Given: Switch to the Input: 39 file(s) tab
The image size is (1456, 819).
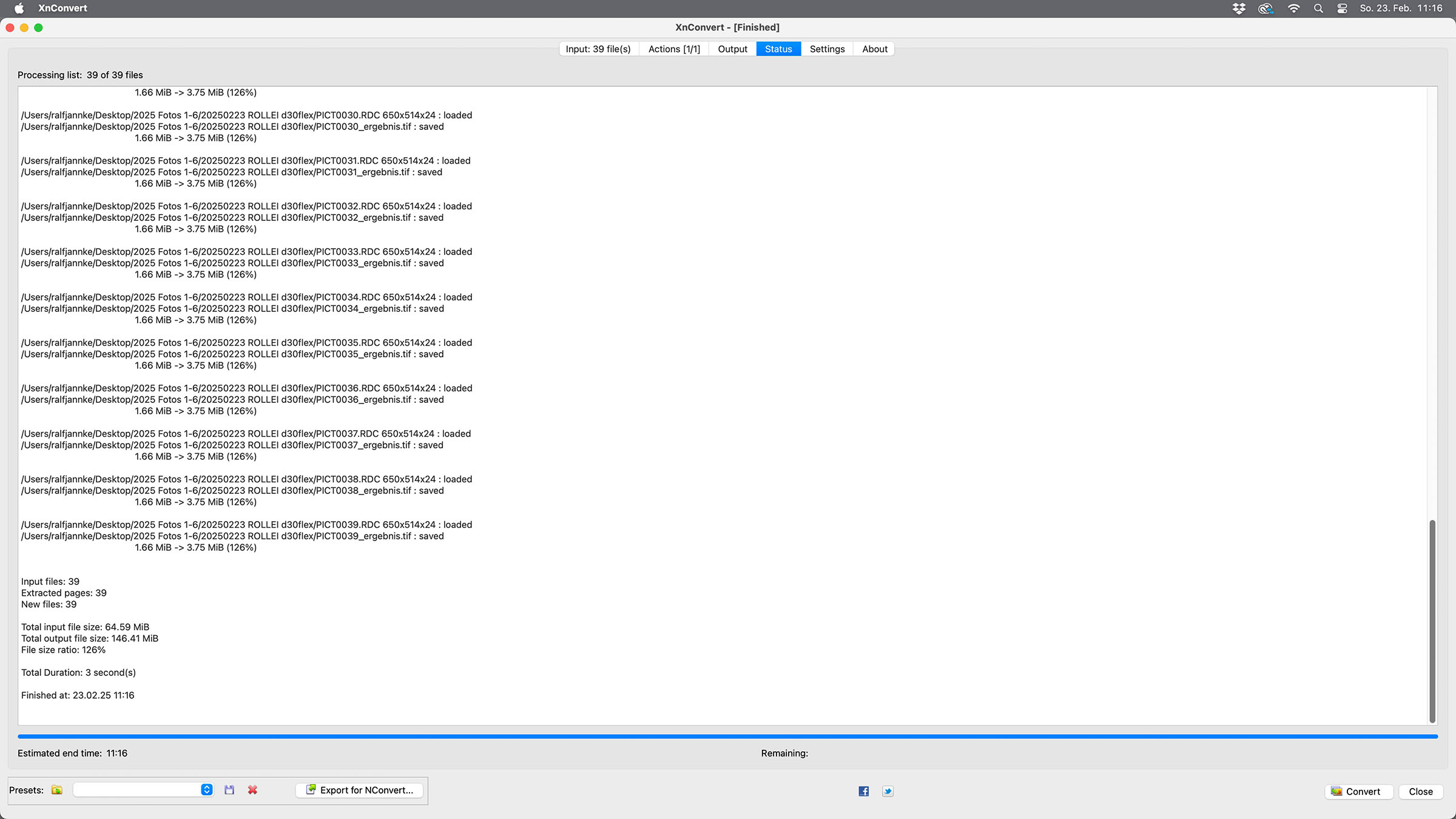Looking at the screenshot, I should [x=598, y=49].
